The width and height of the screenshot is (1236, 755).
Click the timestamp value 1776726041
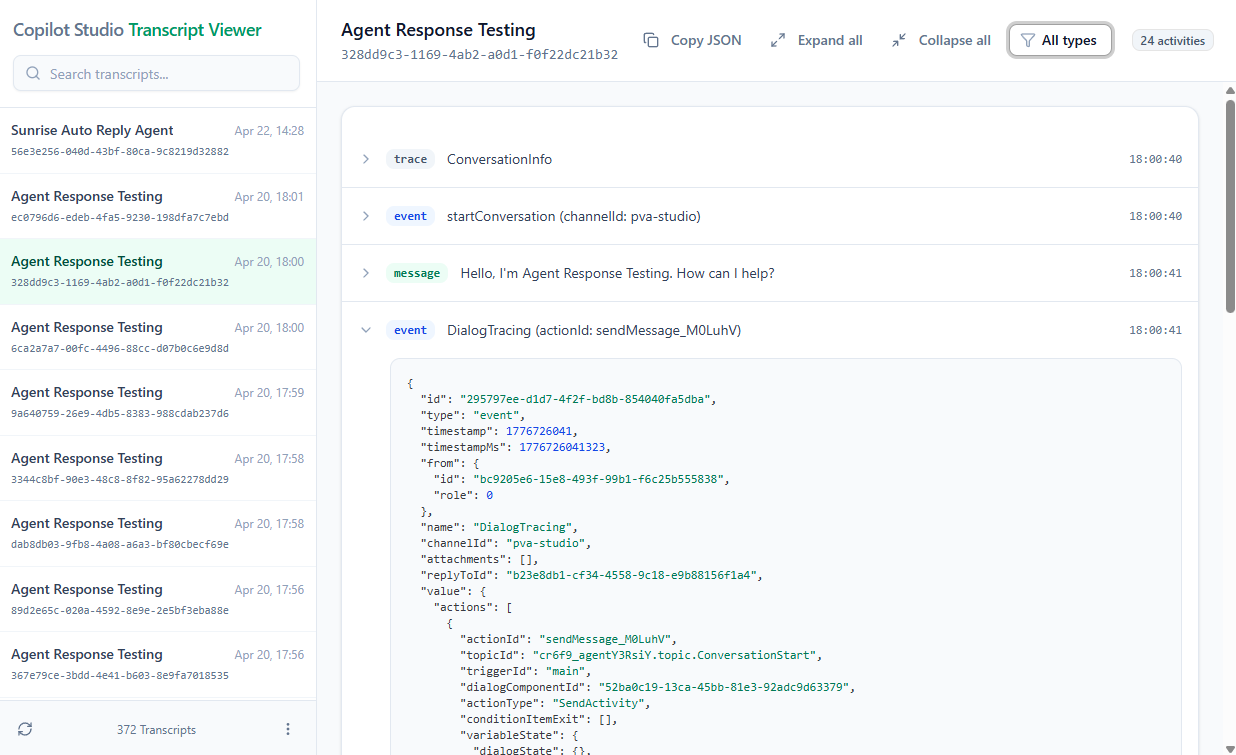541,431
